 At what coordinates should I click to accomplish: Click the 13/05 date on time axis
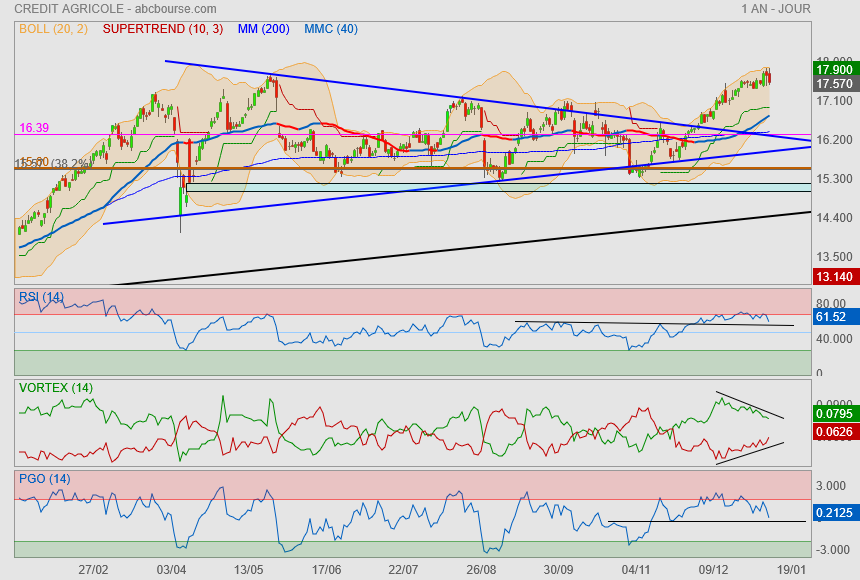click(249, 568)
